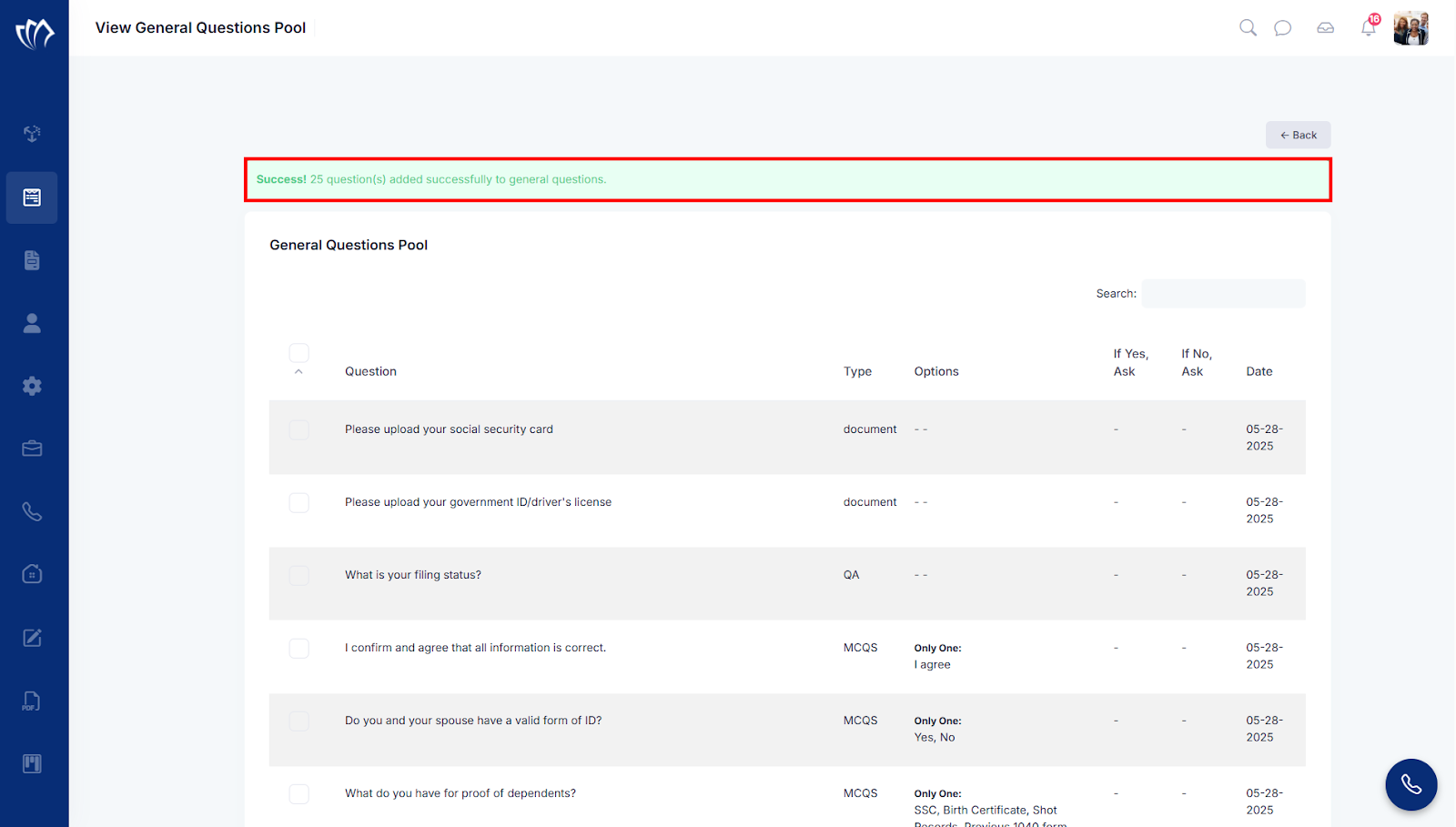The image size is (1456, 827).
Task: Open the phone calls icon in the sidebar
Action: (32, 511)
